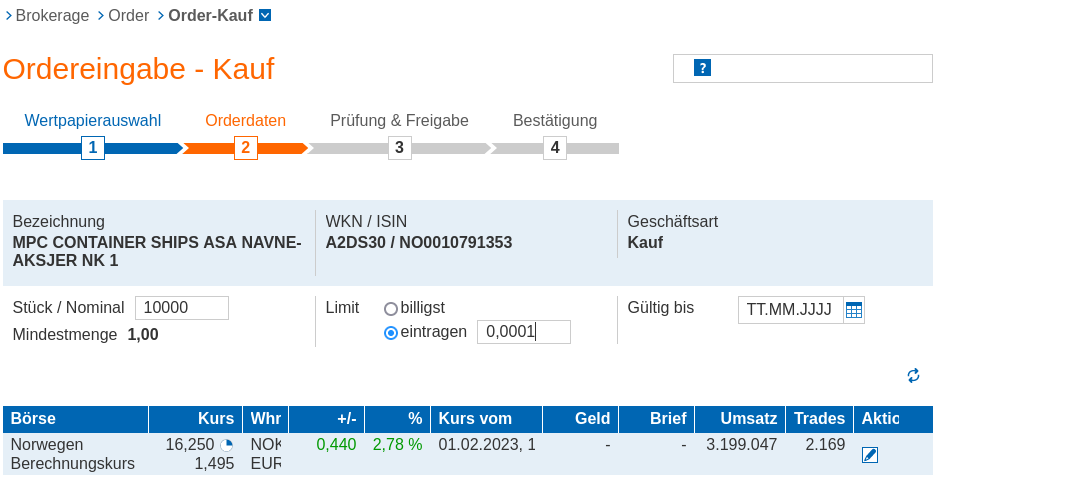Click the refresh quotes icon

coord(913,376)
